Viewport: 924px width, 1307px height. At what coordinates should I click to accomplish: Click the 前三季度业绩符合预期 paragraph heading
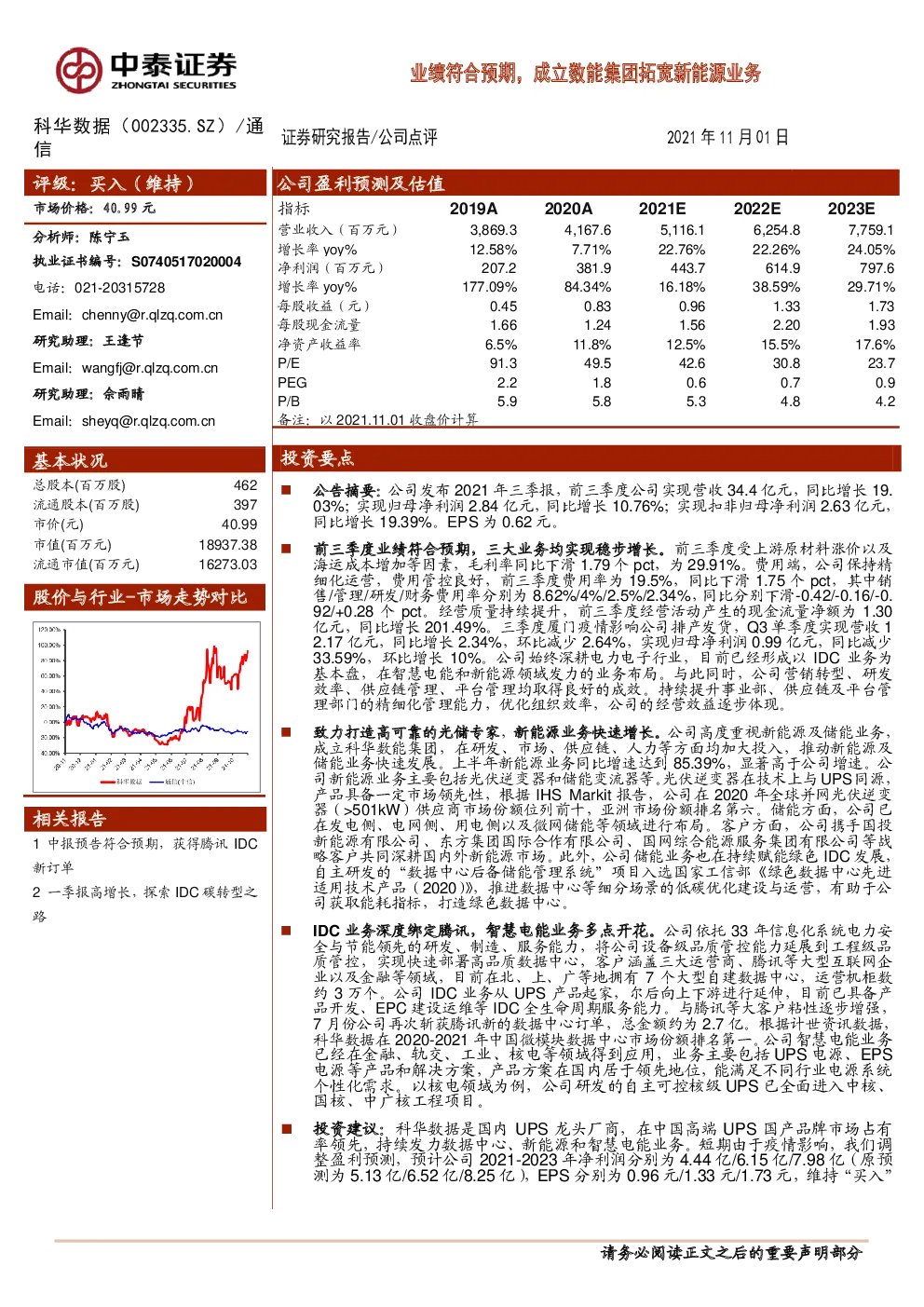coord(491,550)
